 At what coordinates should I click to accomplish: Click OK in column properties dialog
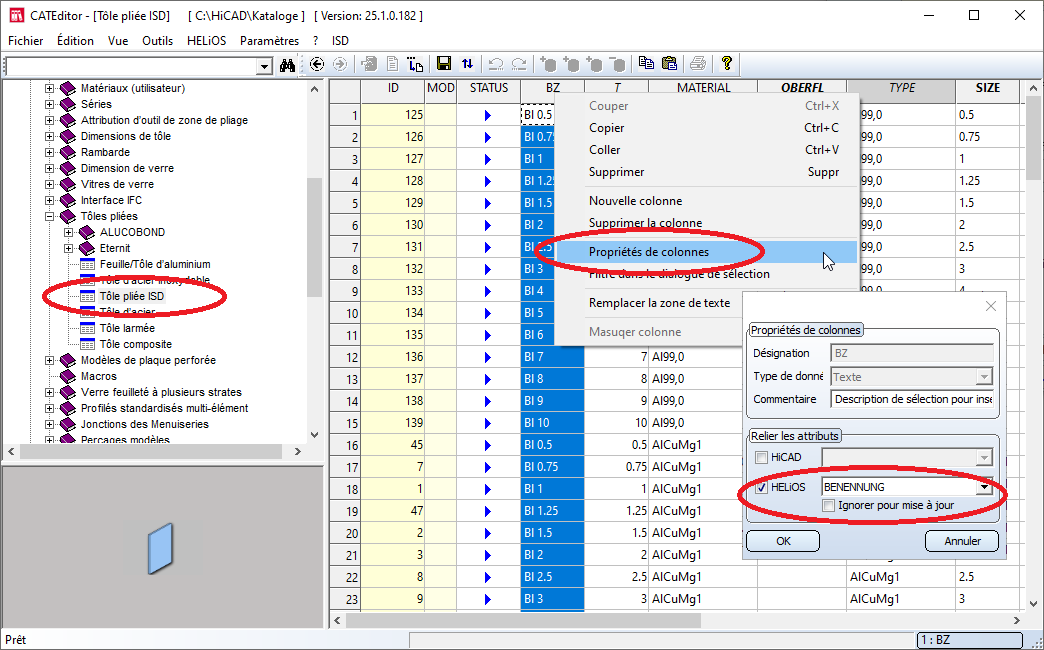point(783,541)
